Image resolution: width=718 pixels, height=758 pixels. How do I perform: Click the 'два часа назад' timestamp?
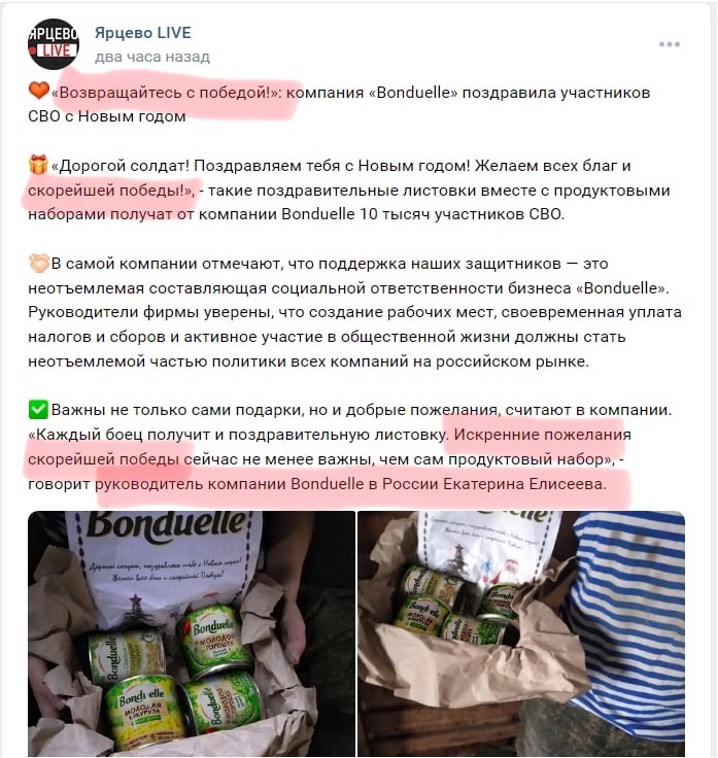(x=152, y=57)
